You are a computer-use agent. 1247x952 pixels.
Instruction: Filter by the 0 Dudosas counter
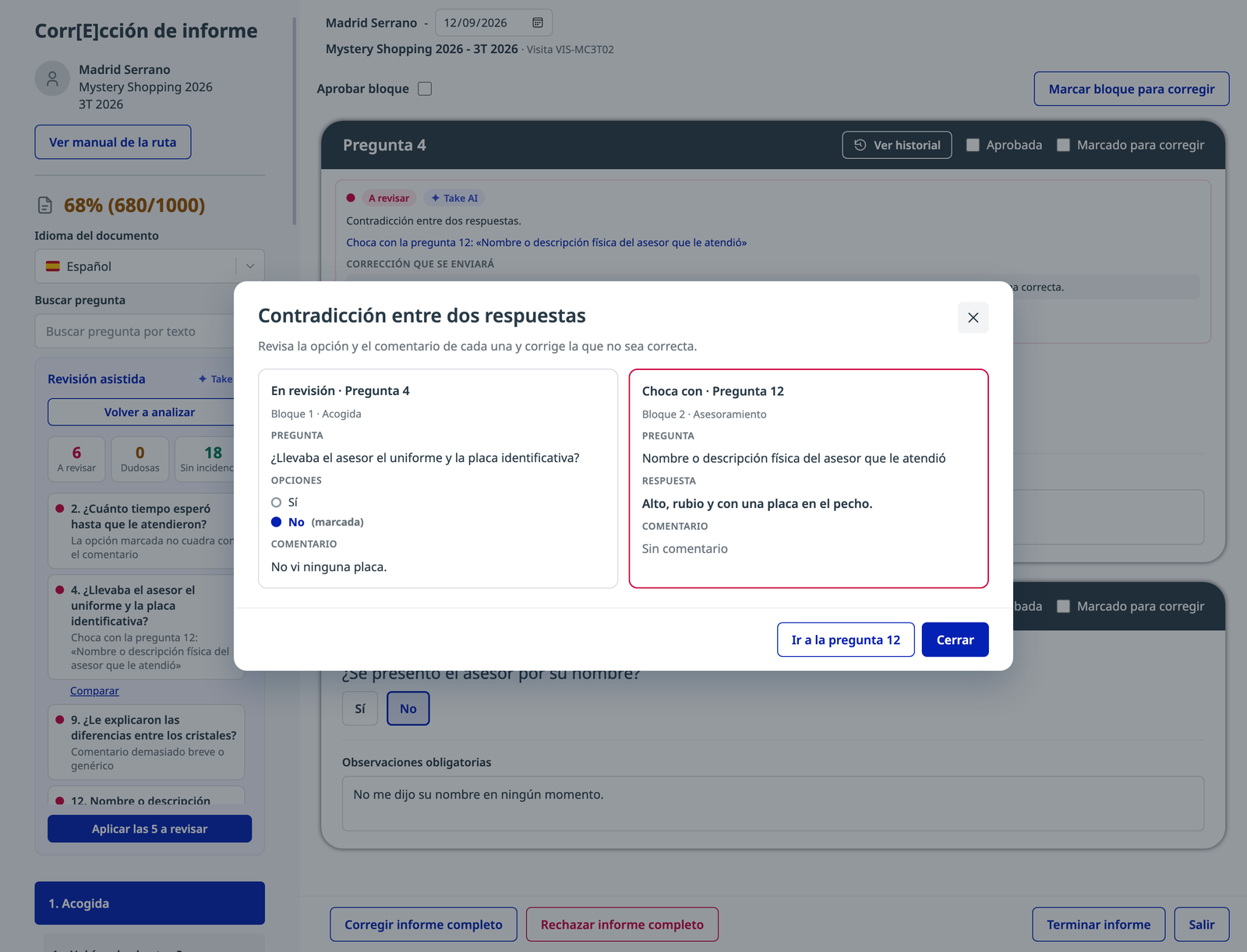point(140,459)
